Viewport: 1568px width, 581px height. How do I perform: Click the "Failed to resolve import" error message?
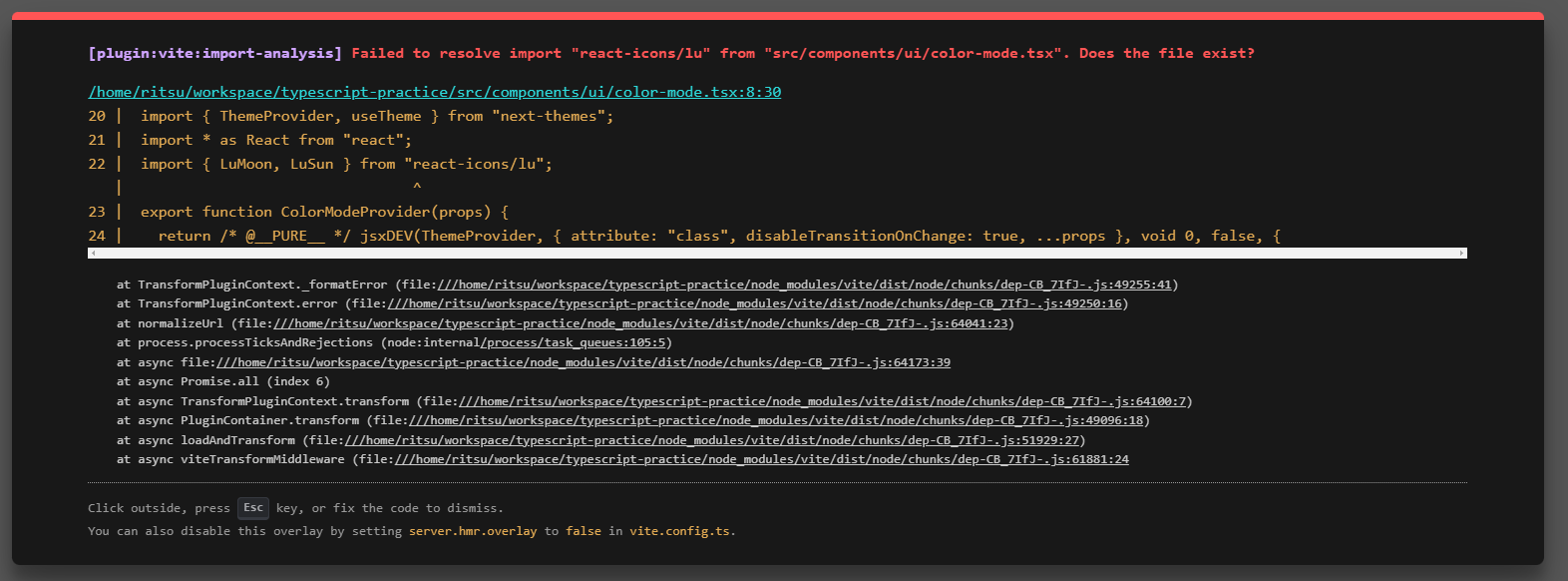pos(803,53)
